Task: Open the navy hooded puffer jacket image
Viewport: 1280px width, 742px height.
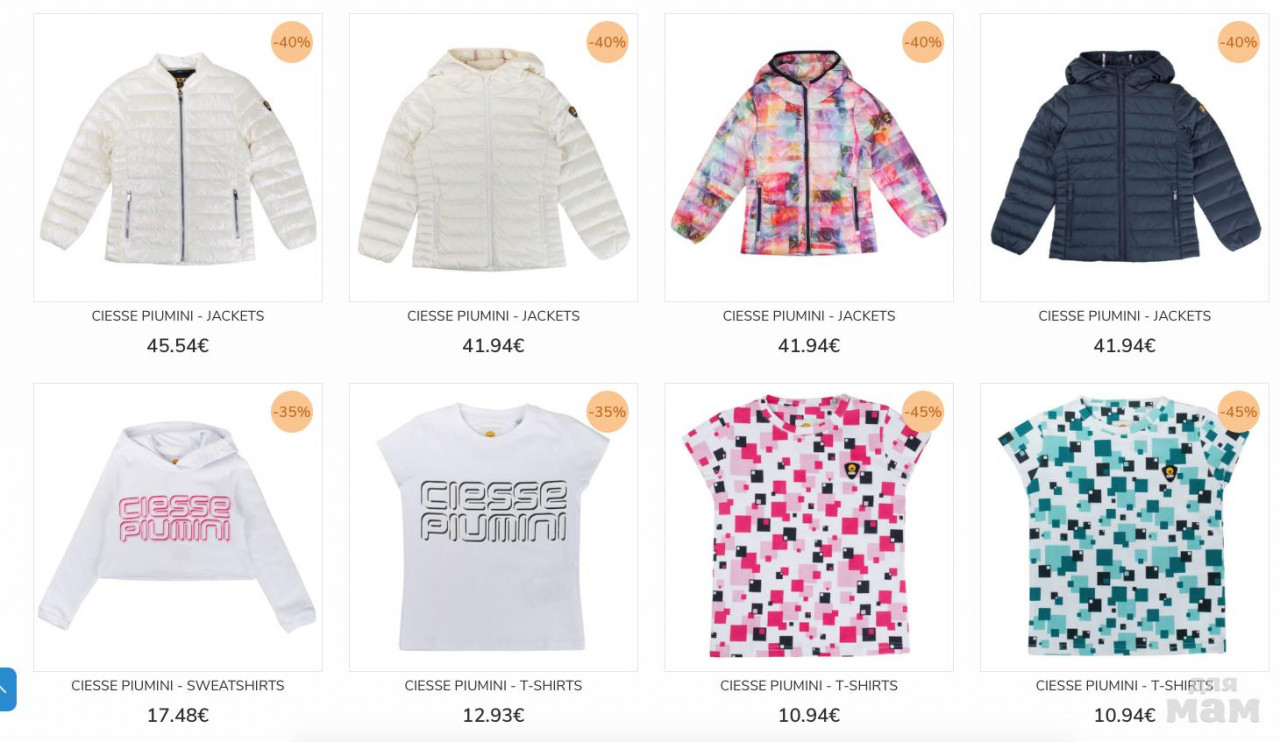Action: (x=1125, y=158)
